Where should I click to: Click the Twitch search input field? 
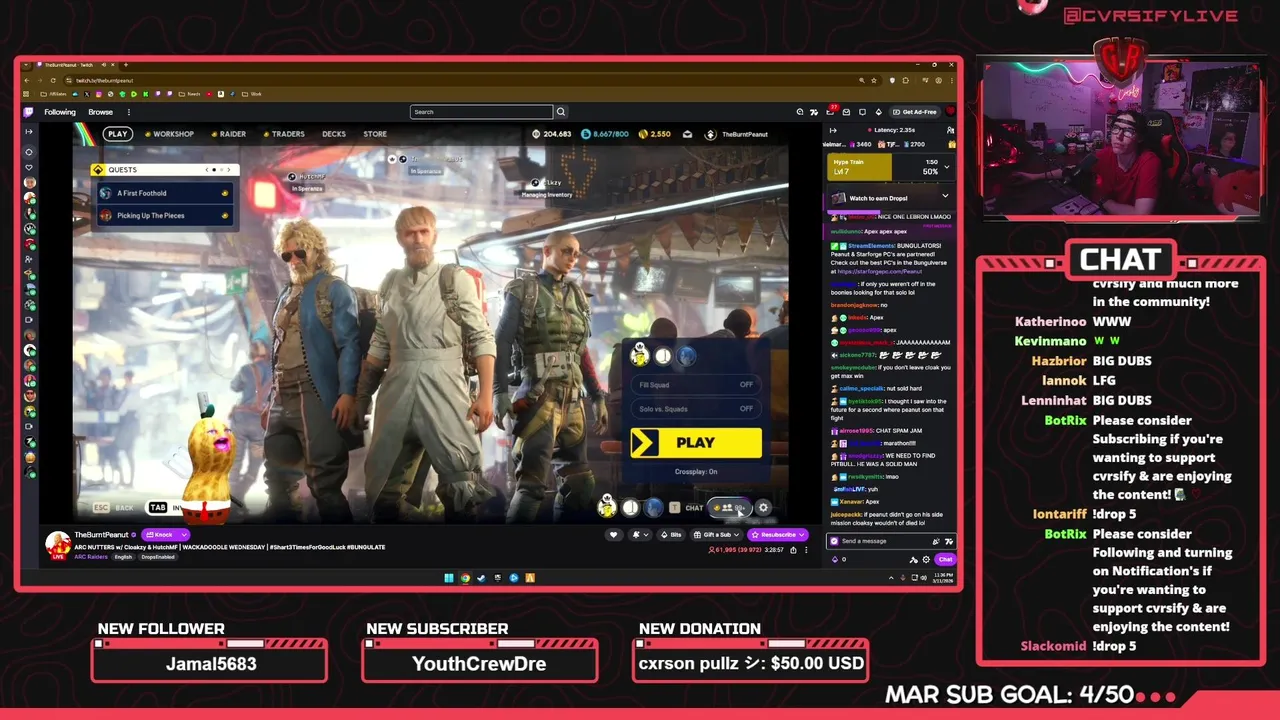point(481,112)
